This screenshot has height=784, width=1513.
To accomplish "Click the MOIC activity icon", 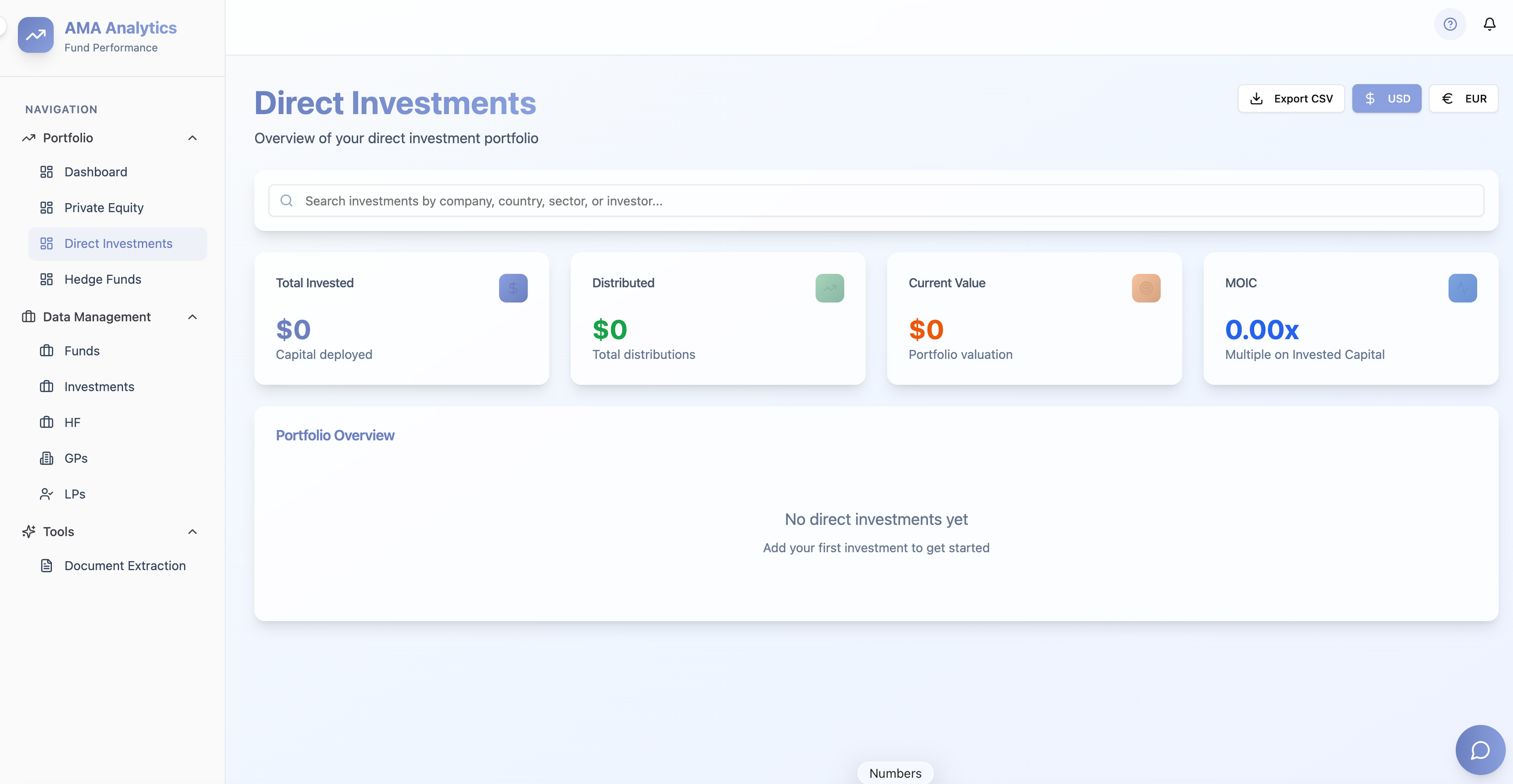I will (1463, 288).
